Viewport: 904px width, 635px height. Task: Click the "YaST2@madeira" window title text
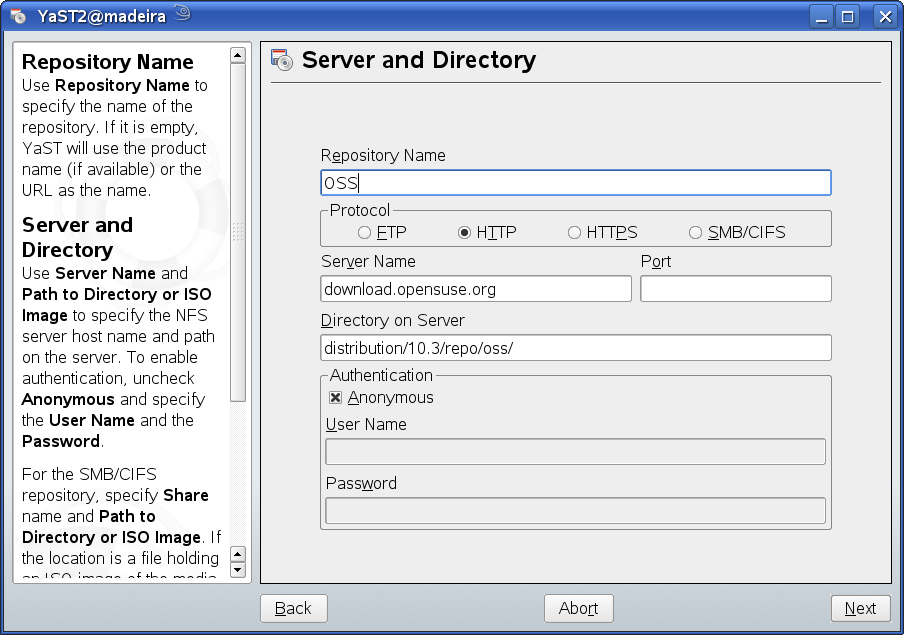(x=101, y=16)
